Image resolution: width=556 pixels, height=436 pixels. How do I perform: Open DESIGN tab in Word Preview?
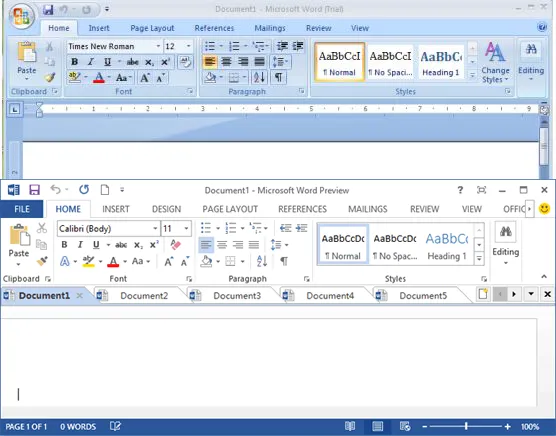click(166, 209)
